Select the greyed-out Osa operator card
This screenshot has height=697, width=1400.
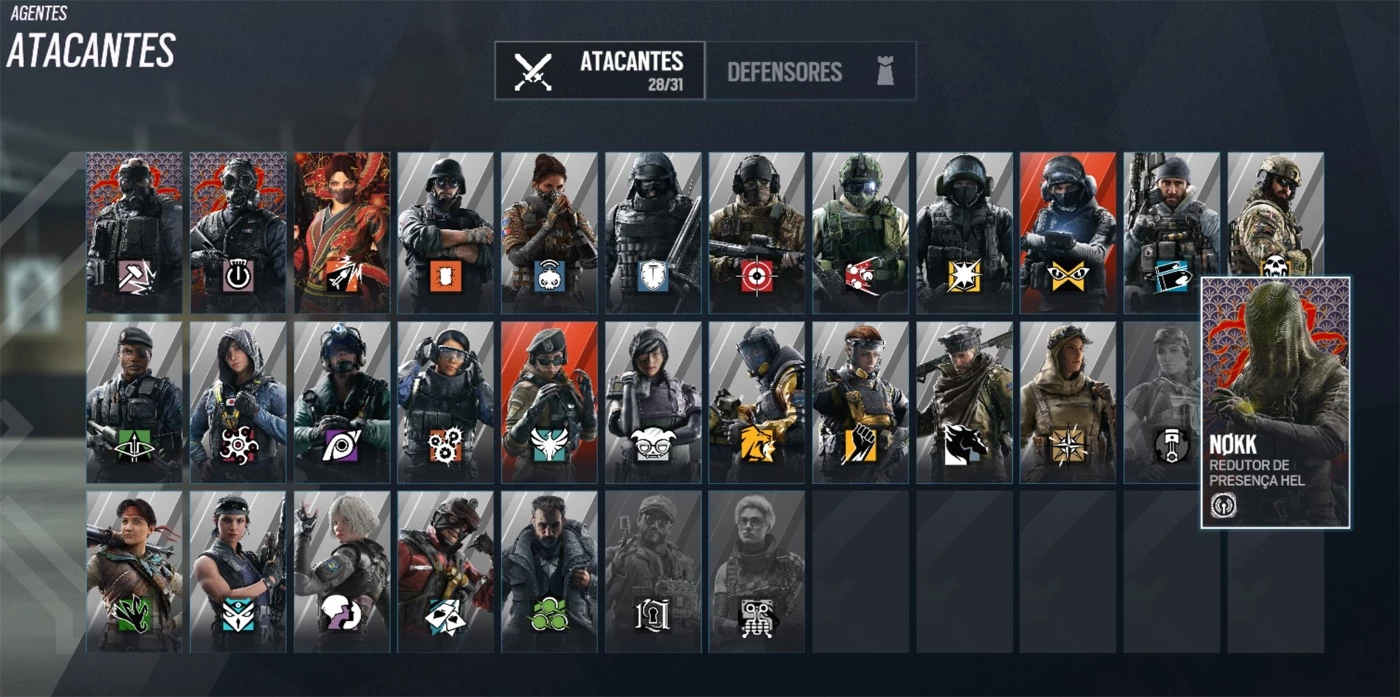click(757, 571)
